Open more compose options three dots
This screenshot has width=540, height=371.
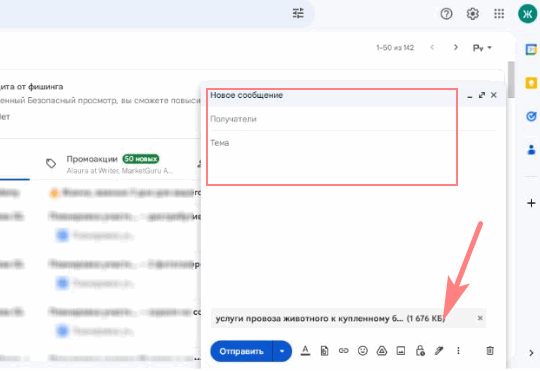click(458, 351)
